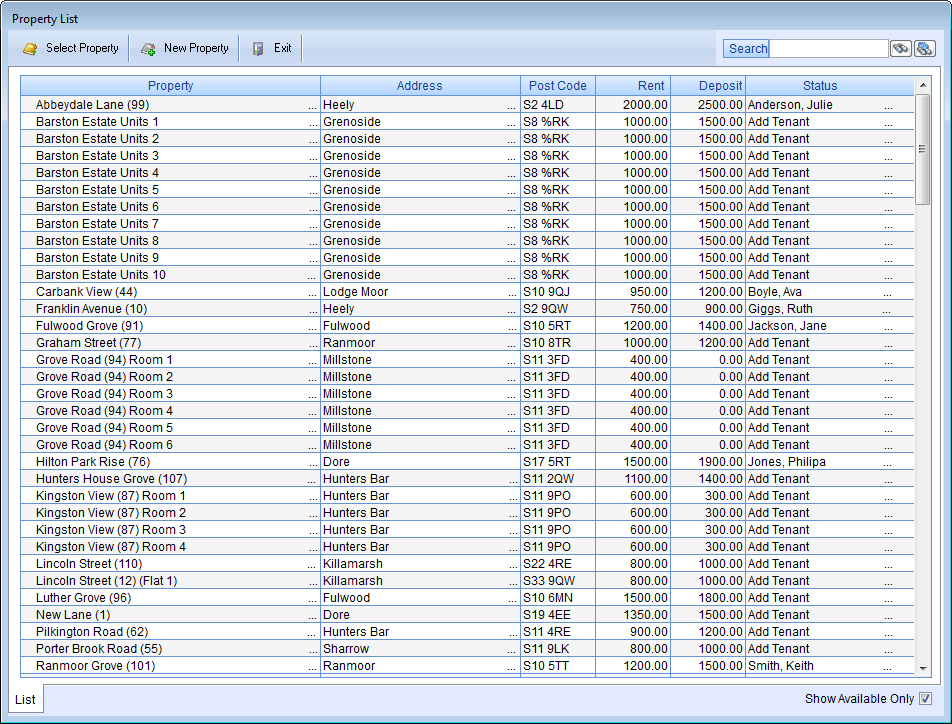Click Add Tenant for Porter Brook Road (55)
Screen dimensions: 952x724
pos(778,649)
